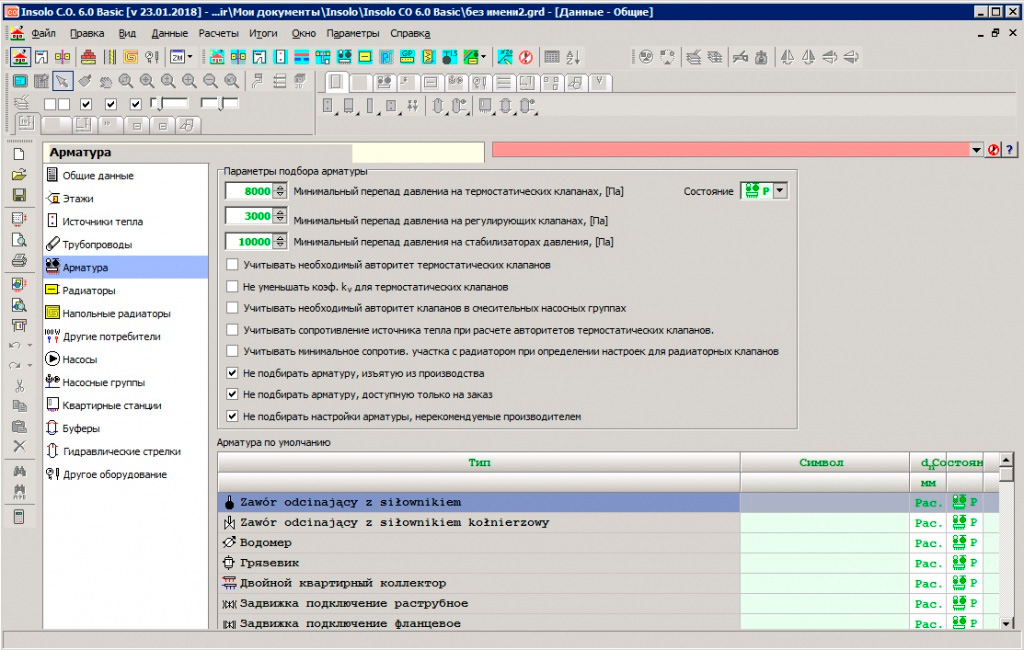Image resolution: width=1024 pixels, height=650 pixels.
Task: Click the binoculars find icon
Action: 19,470
